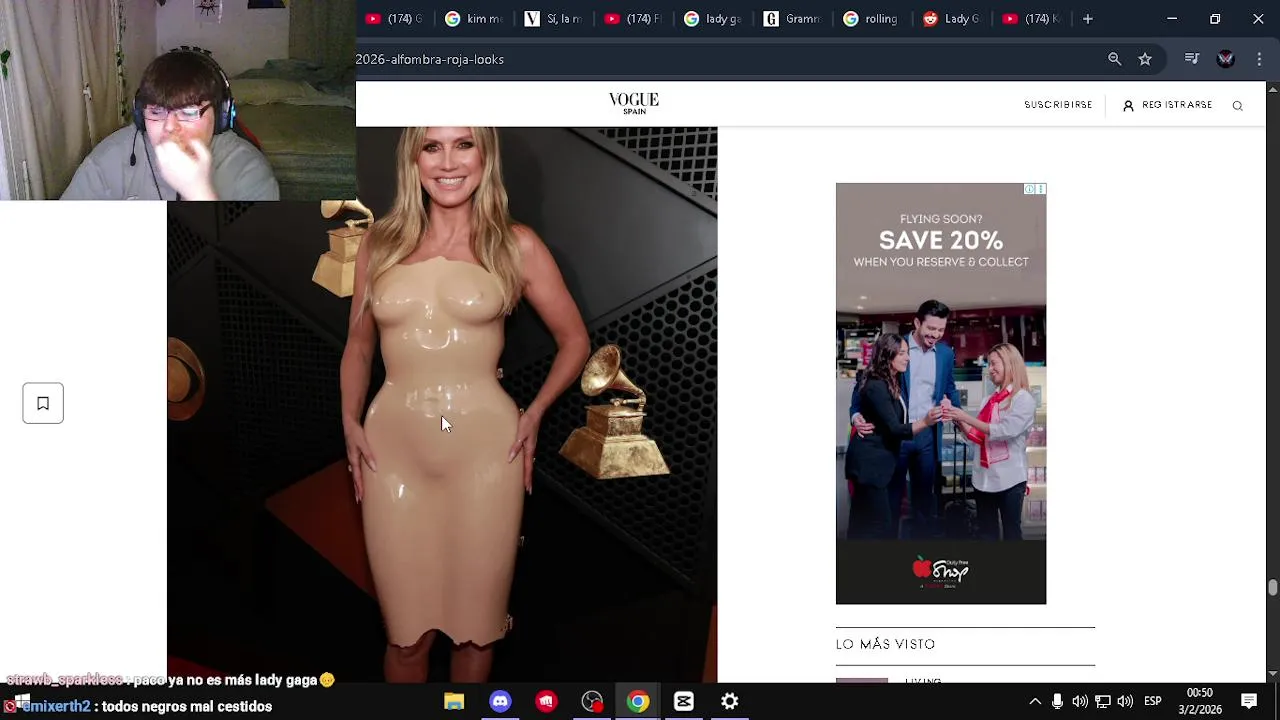Click the webcam overlay video feed

tap(178, 100)
